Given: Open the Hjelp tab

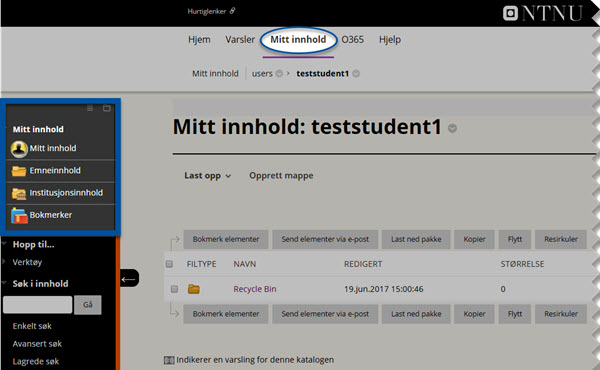Looking at the screenshot, I should (x=390, y=39).
